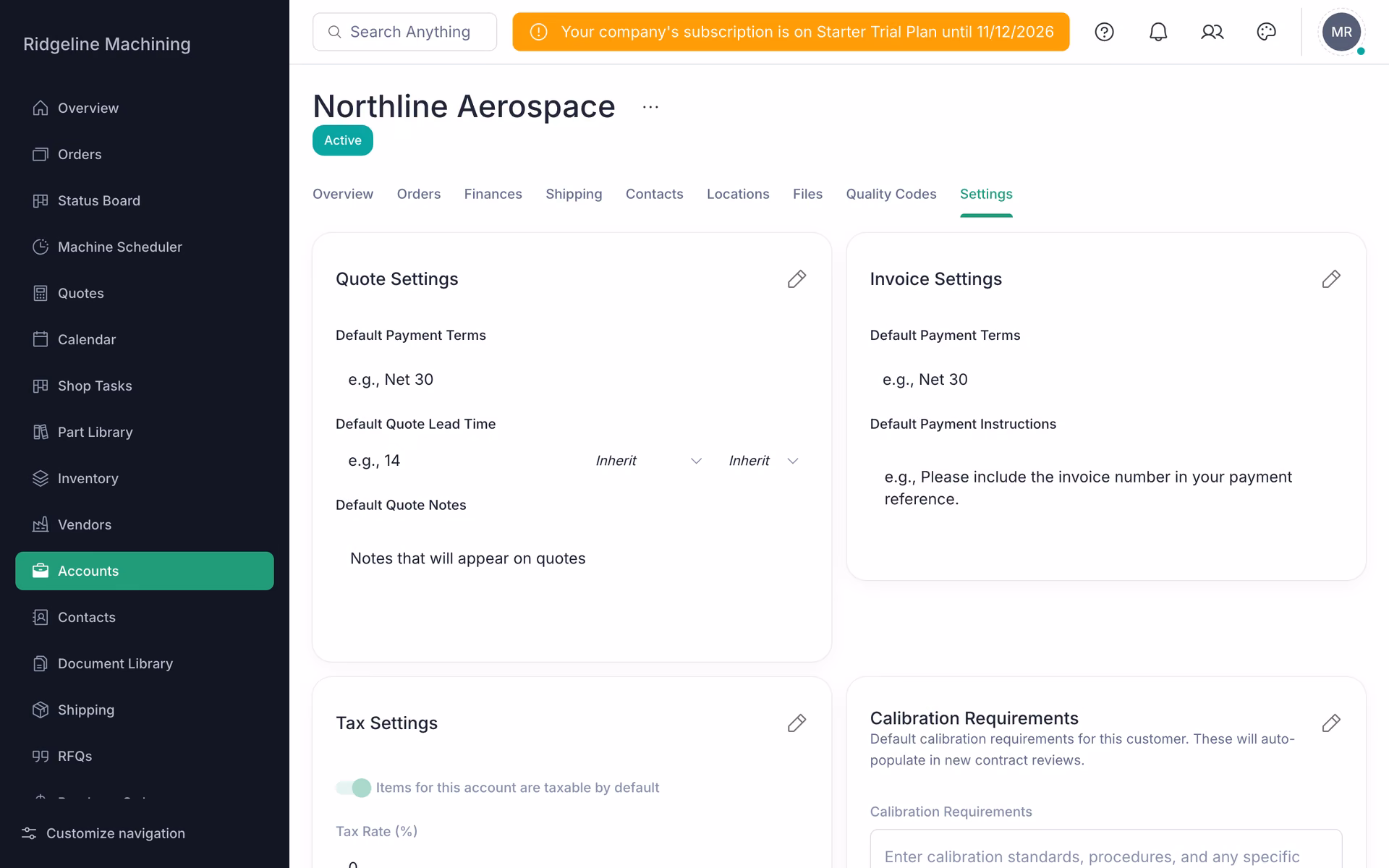Edit Tax Settings with pencil icon
This screenshot has width=1389, height=868.
(797, 723)
